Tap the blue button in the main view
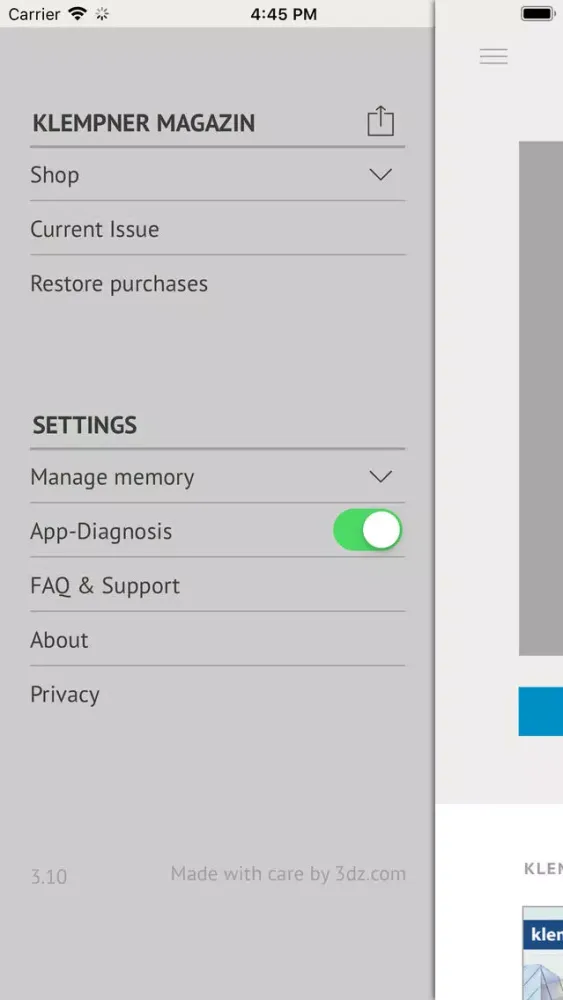This screenshot has width=563, height=1000. point(541,711)
